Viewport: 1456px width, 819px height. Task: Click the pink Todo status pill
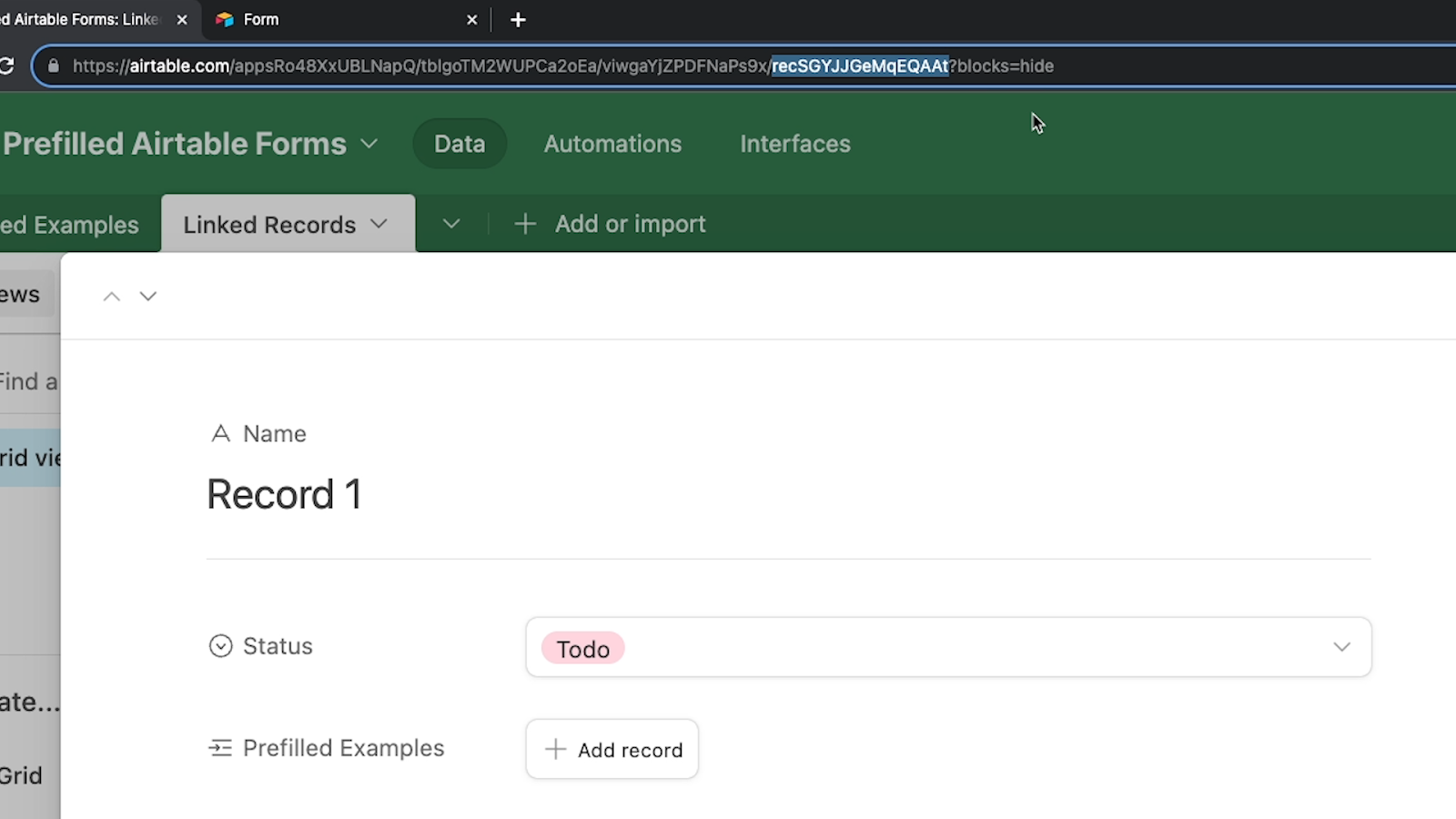point(582,649)
